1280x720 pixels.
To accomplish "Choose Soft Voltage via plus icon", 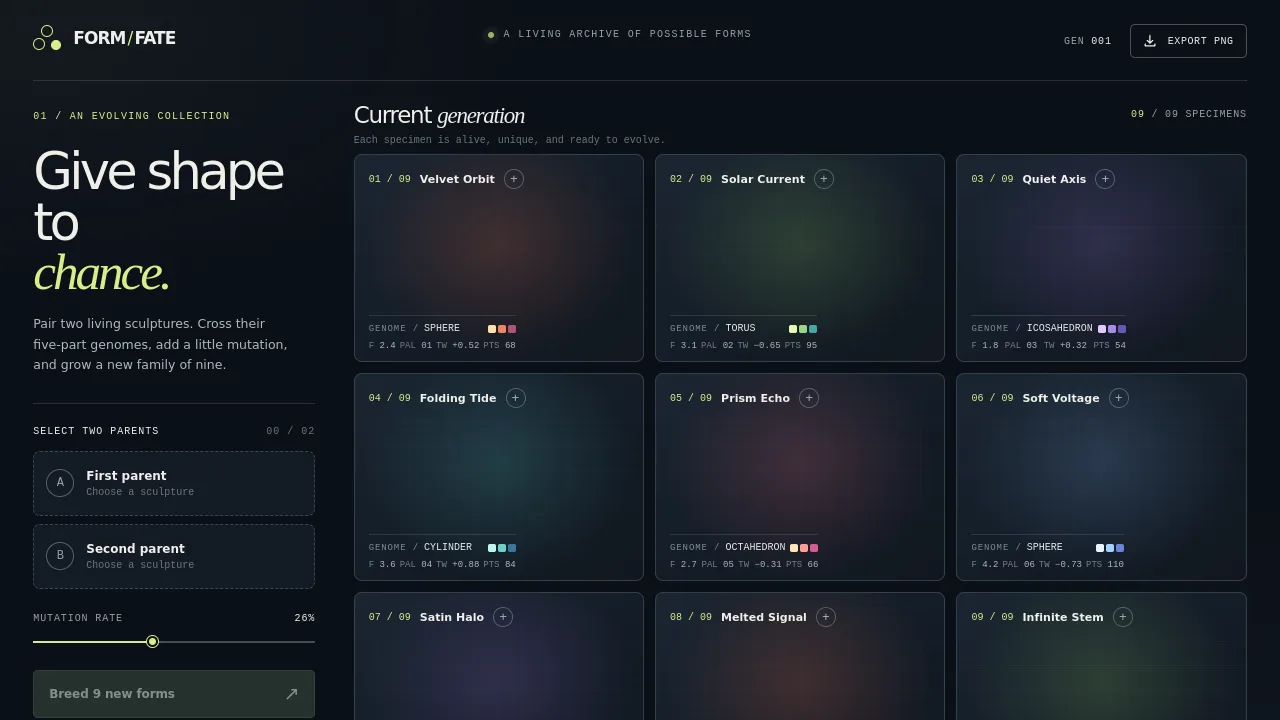I will pyautogui.click(x=1119, y=398).
